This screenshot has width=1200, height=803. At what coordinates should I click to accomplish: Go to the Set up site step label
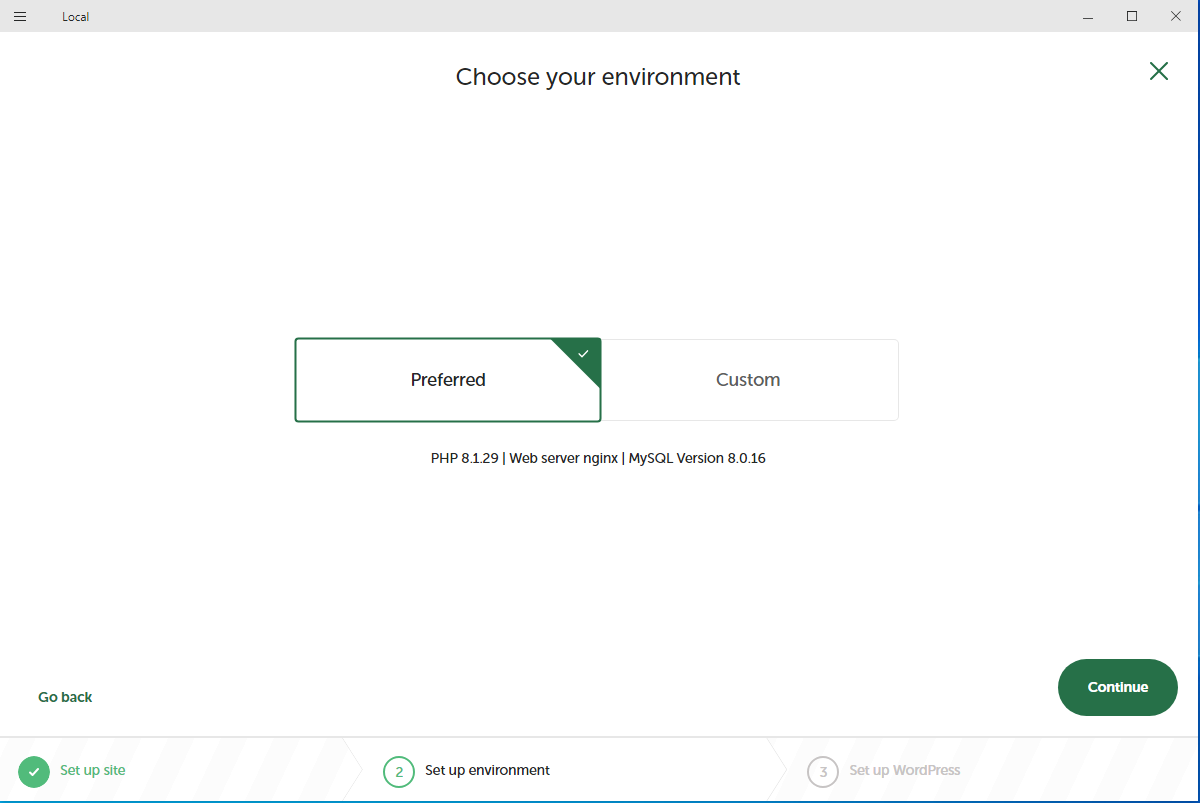tap(93, 770)
